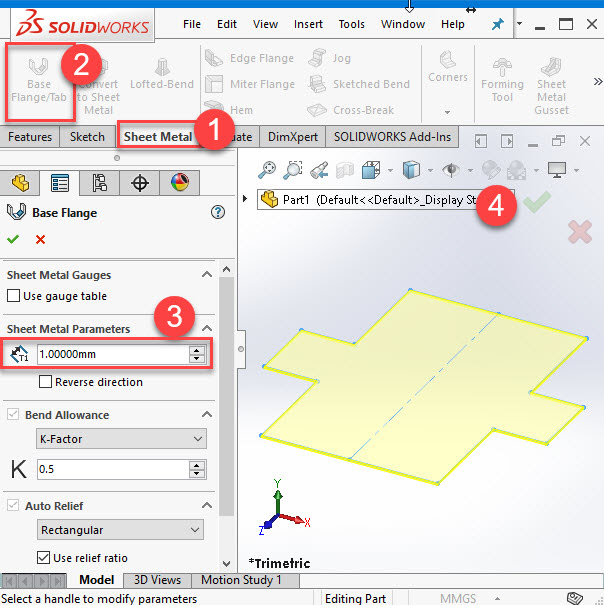Image resolution: width=604 pixels, height=605 pixels.
Task: Switch to the DimXpert tab
Action: coord(293,137)
